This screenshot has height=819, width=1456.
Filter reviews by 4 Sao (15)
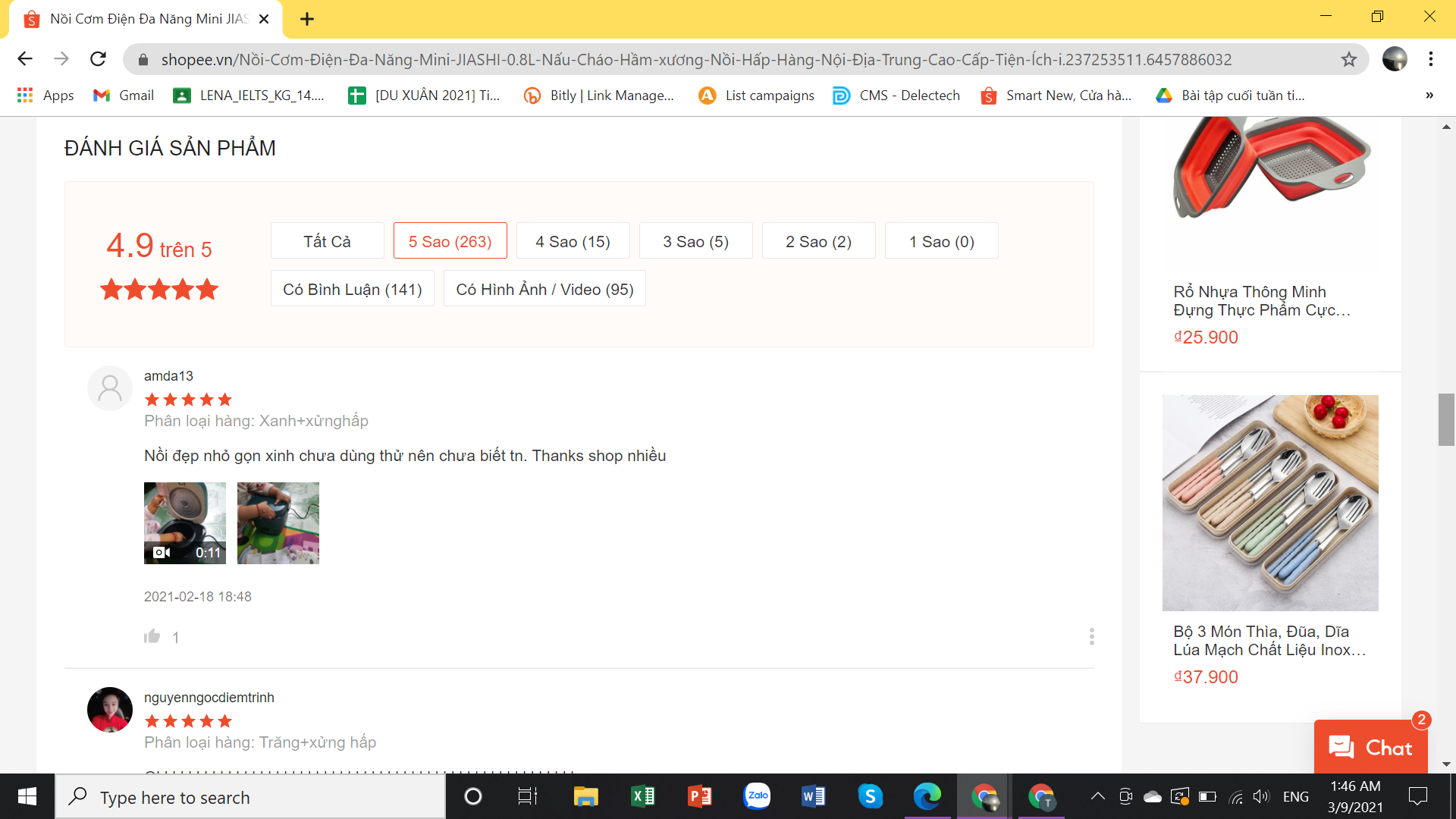573,241
